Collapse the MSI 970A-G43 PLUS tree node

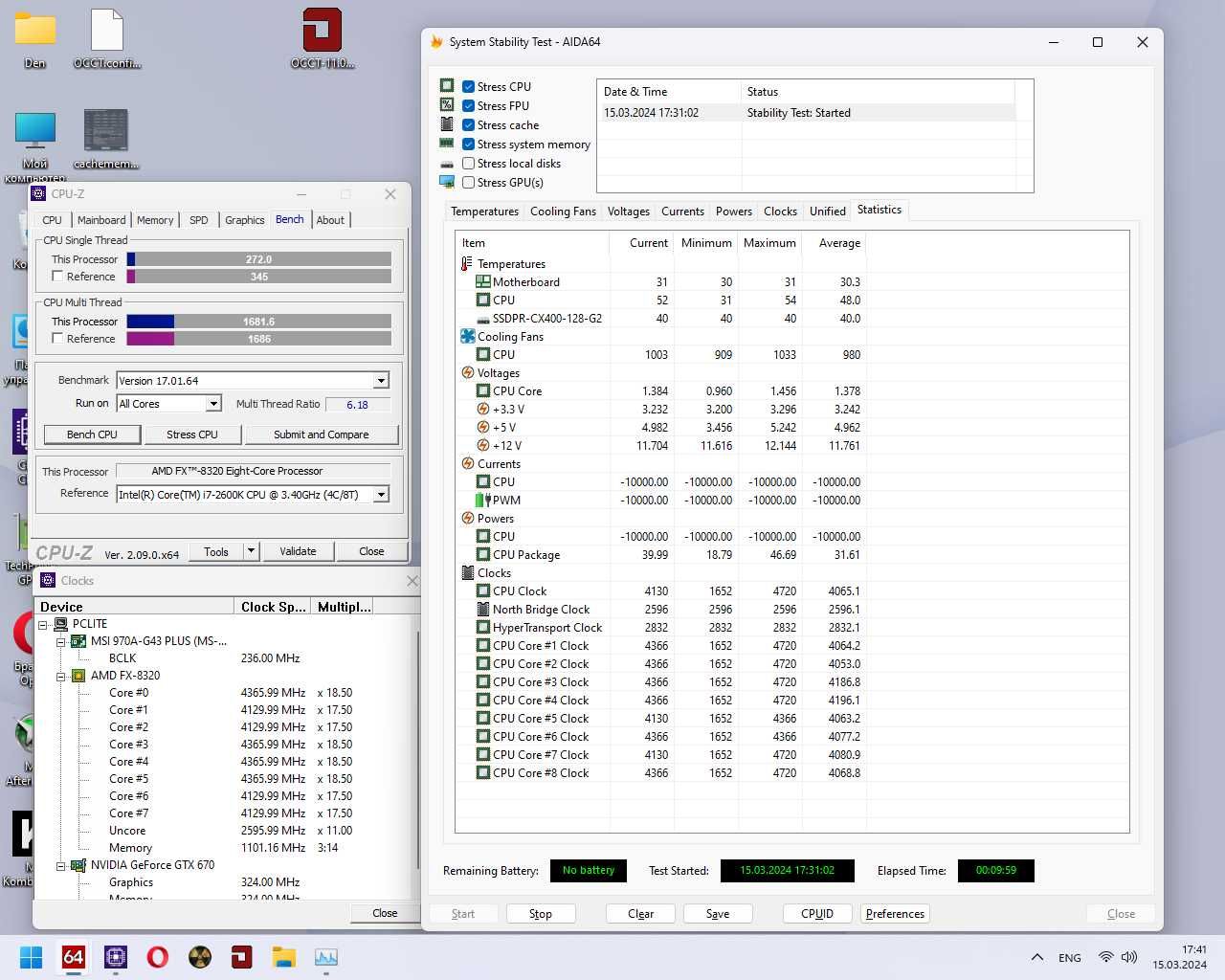tap(60, 641)
